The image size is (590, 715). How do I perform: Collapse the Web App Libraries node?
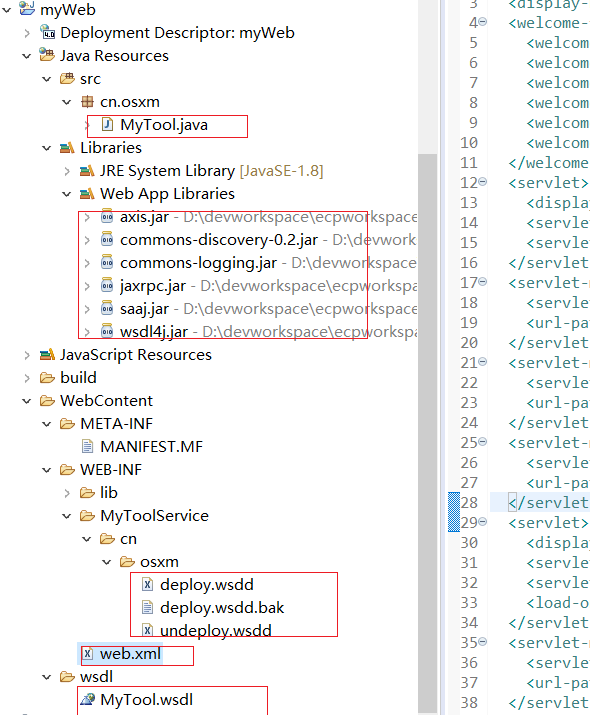[x=67, y=194]
